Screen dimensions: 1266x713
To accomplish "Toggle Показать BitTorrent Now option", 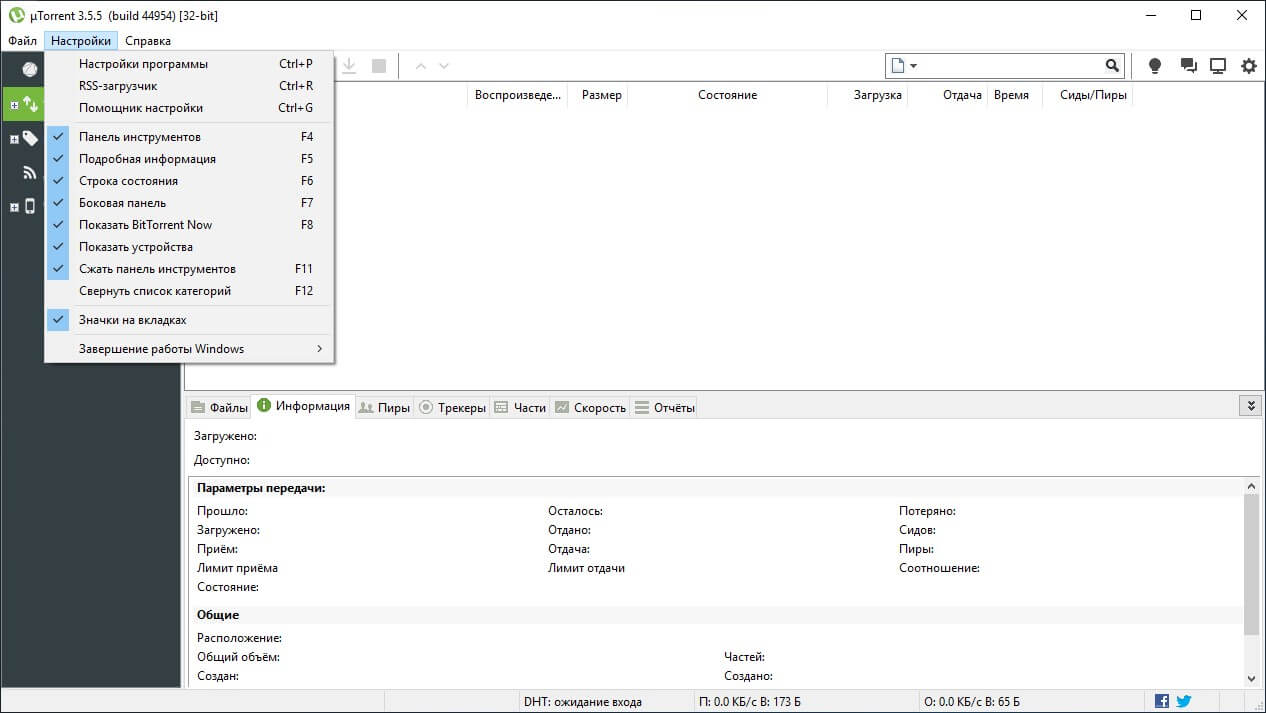I will [189, 225].
